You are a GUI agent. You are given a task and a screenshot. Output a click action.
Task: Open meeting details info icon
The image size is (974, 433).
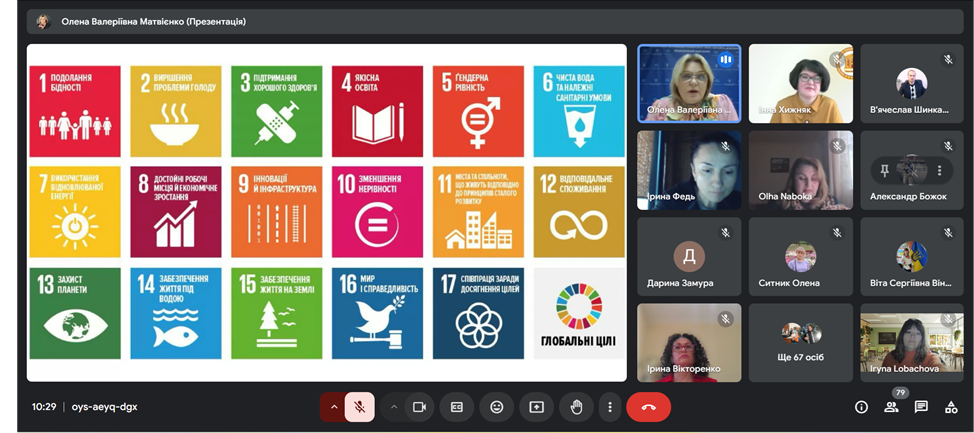[861, 407]
